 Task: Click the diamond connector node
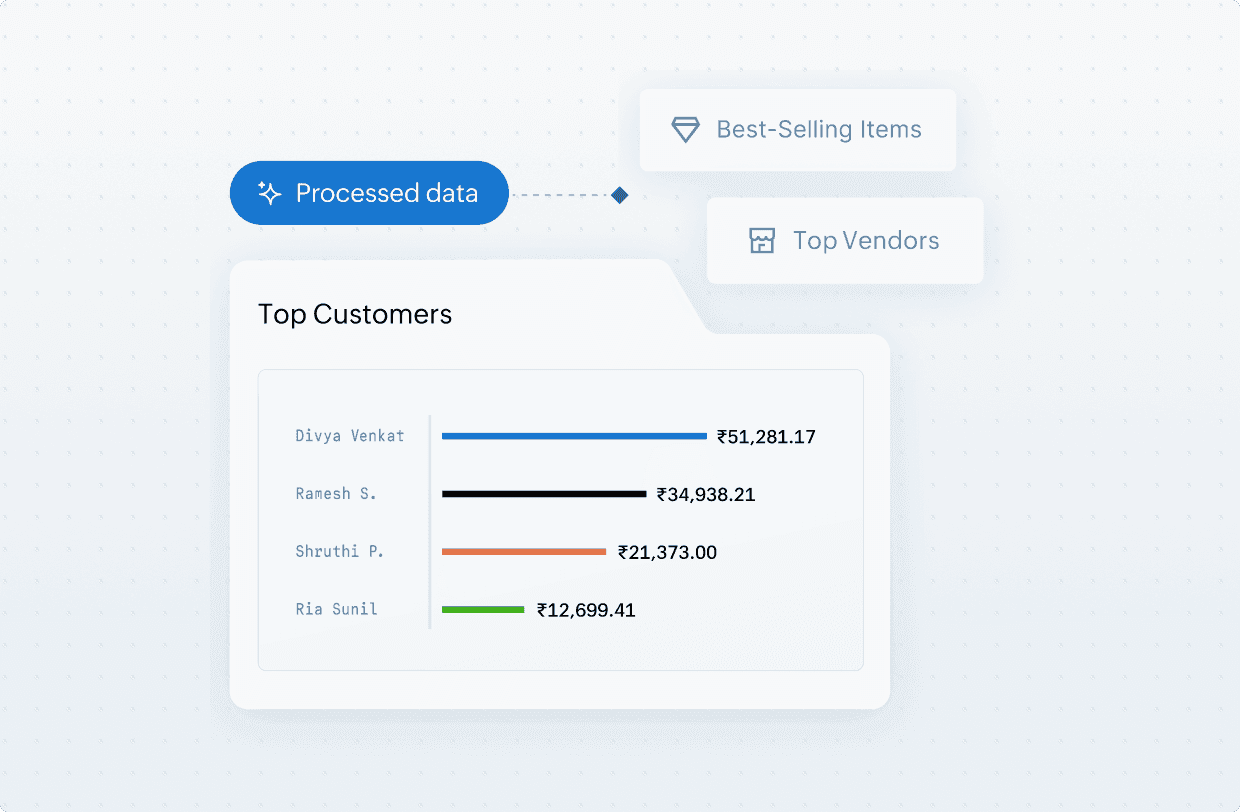619,195
